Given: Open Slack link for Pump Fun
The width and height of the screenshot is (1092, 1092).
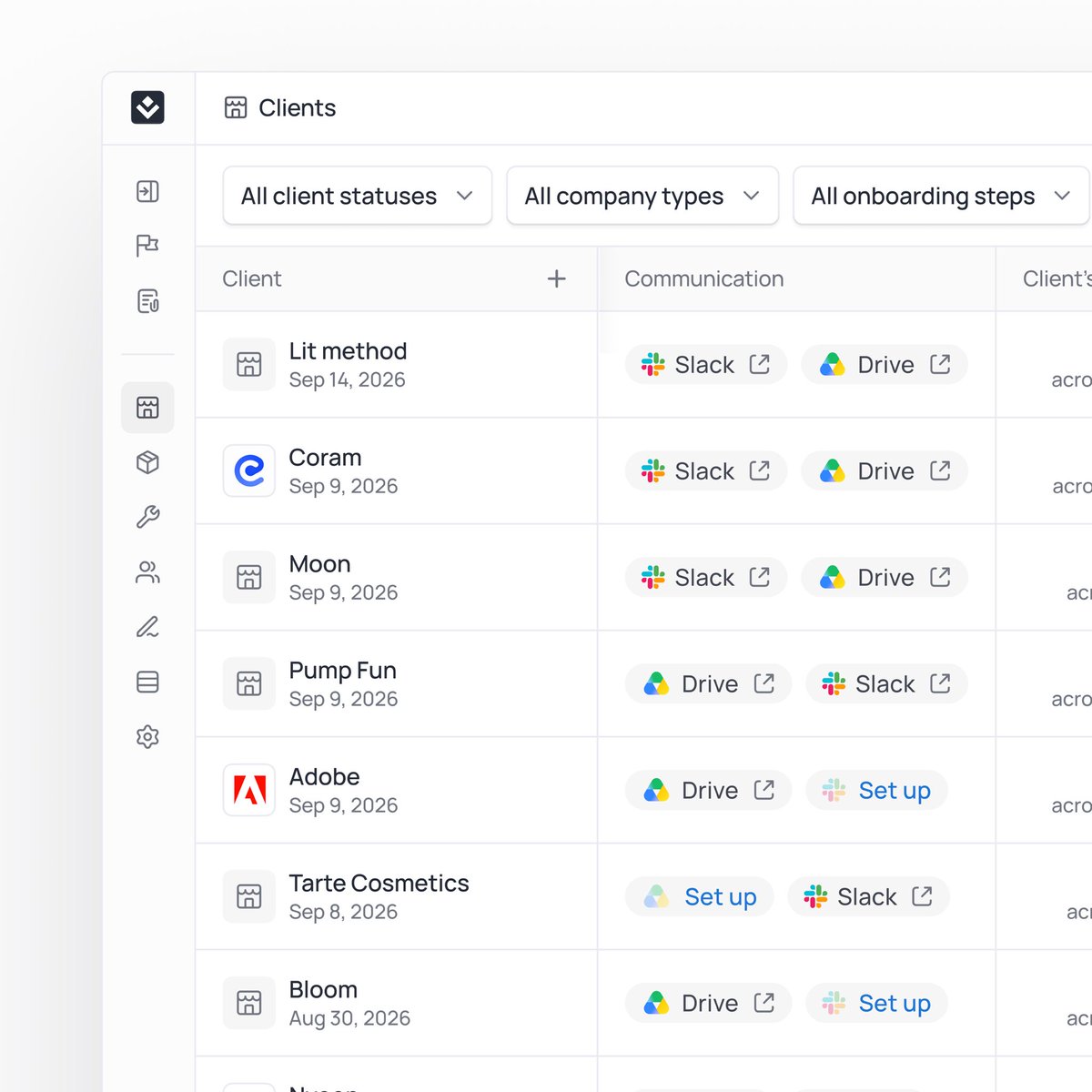Looking at the screenshot, I should pyautogui.click(x=886, y=683).
